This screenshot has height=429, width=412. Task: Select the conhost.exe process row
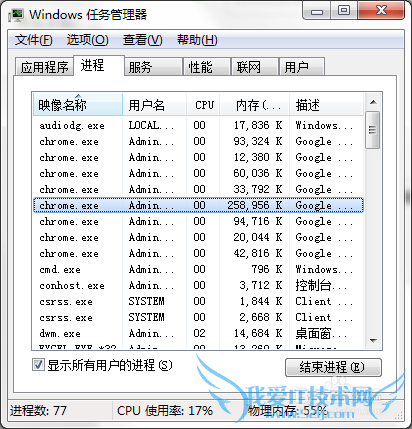coord(198,285)
